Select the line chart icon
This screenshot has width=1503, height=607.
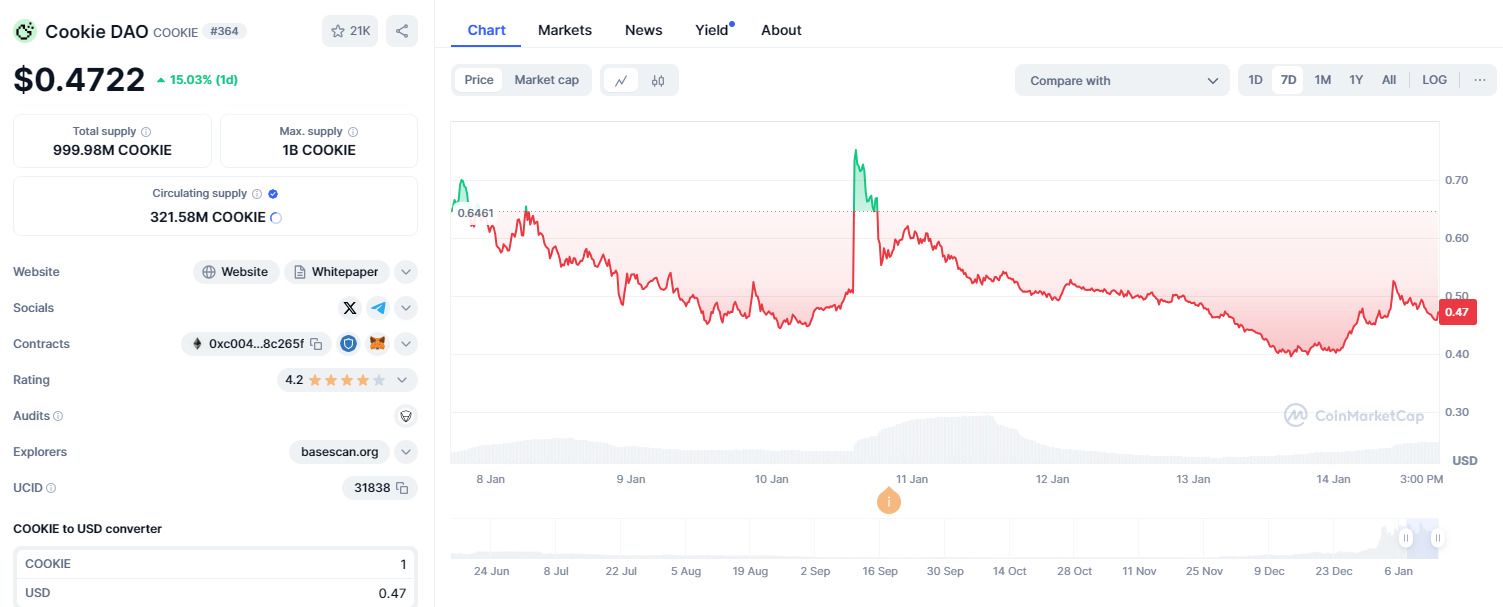[x=621, y=79]
